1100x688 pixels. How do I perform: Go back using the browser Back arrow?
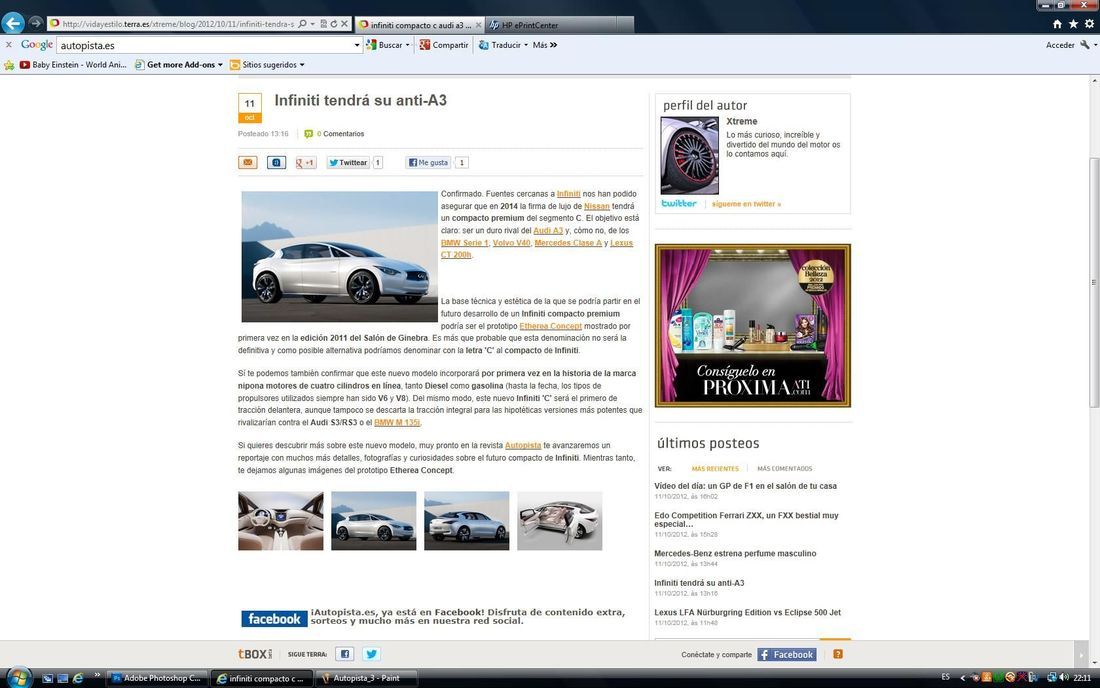pos(13,23)
